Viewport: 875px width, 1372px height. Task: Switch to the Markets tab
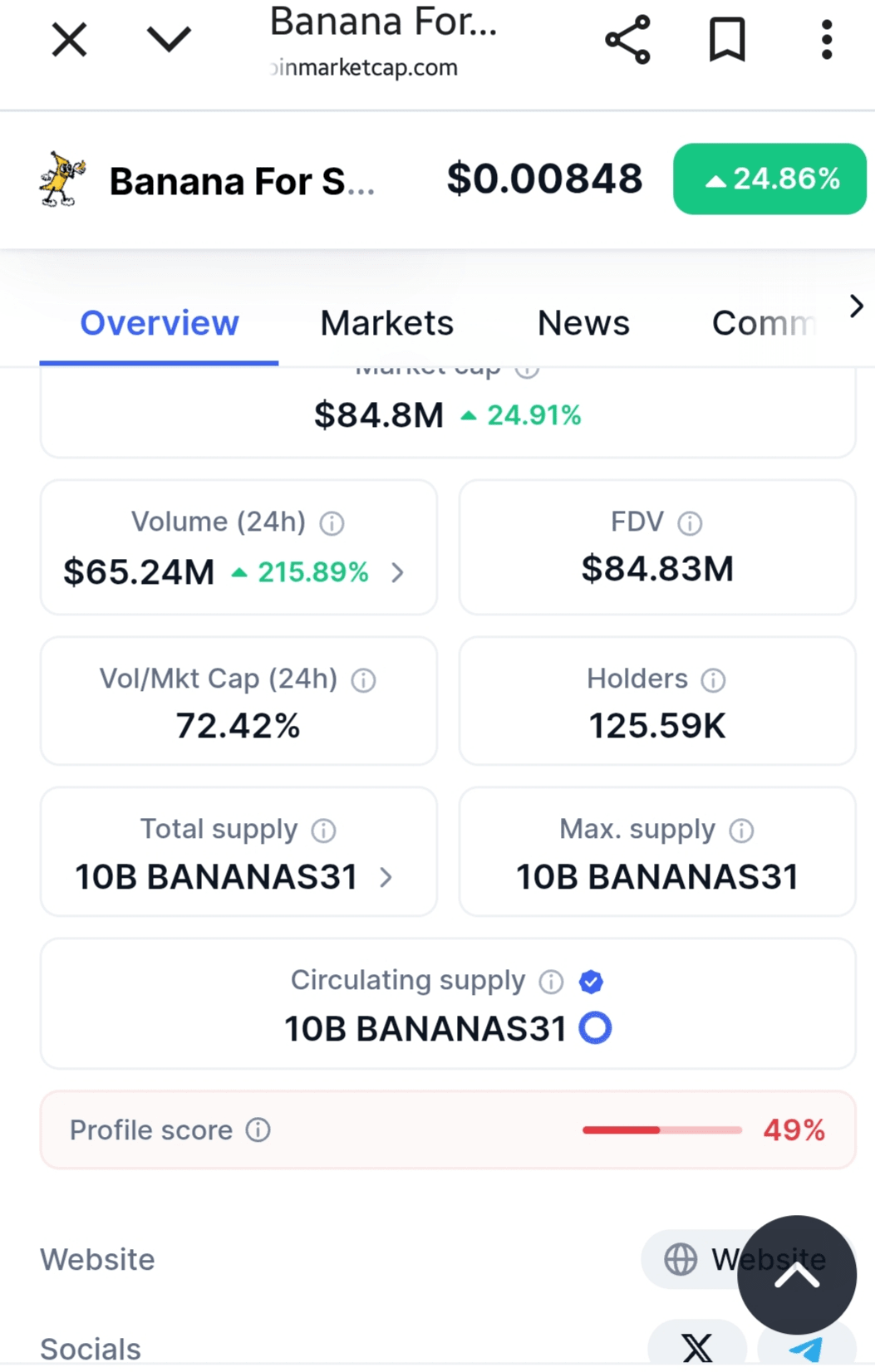pyautogui.click(x=386, y=323)
